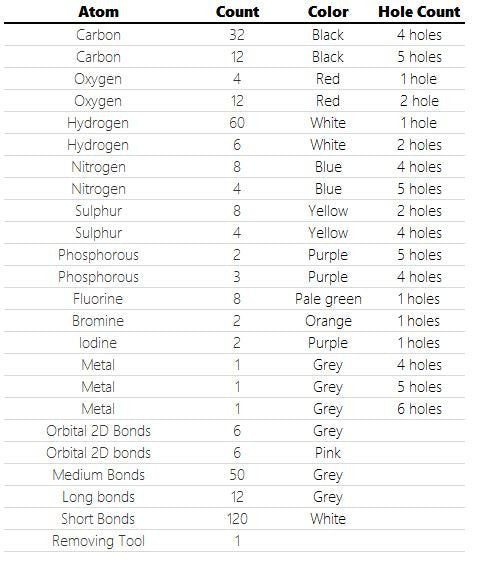This screenshot has width=480, height=567.
Task: Click the Metal row with 6 holes
Action: [x=234, y=409]
